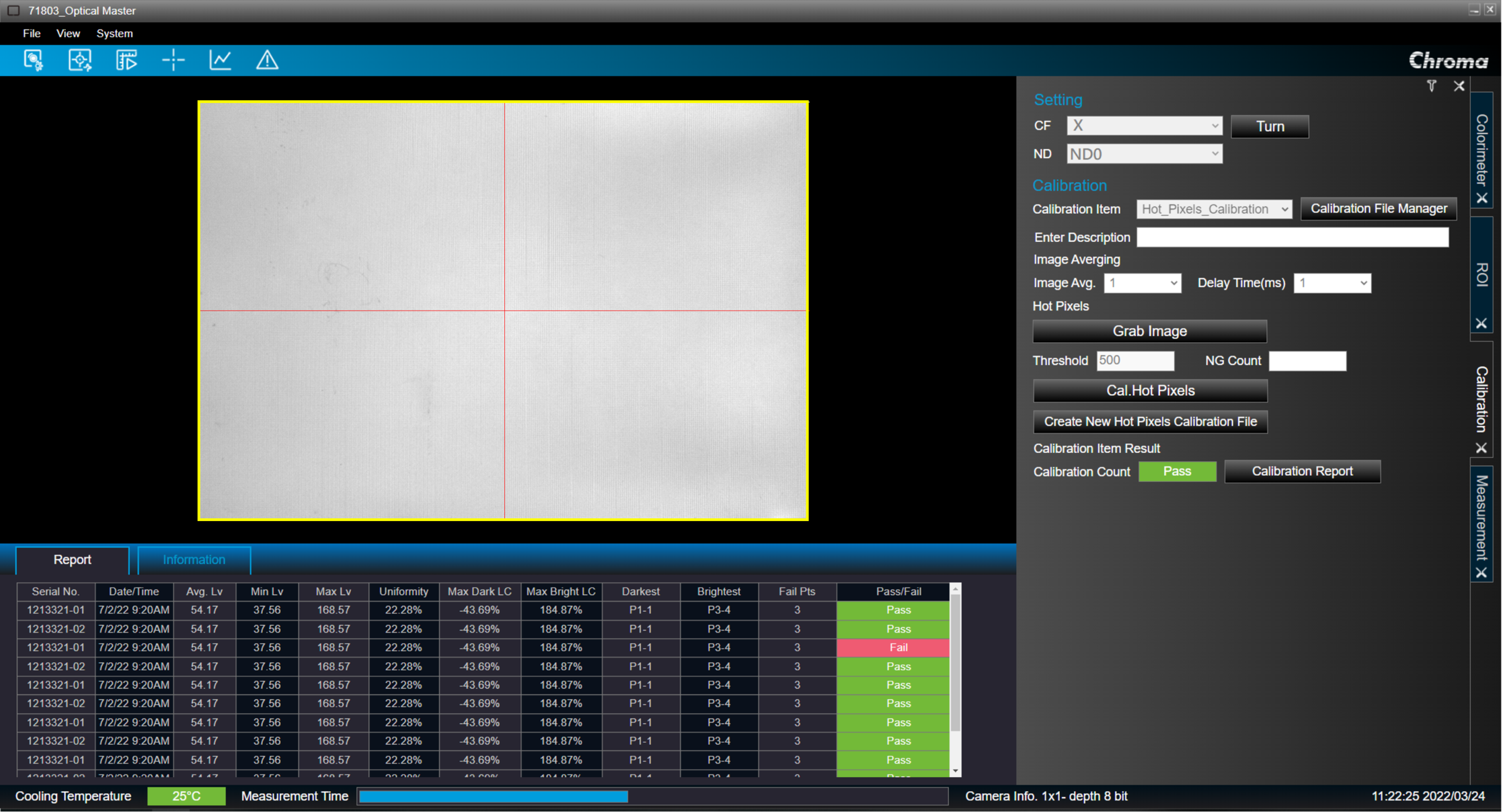Open the Image Avg. dropdown
1503x812 pixels.
1143,283
